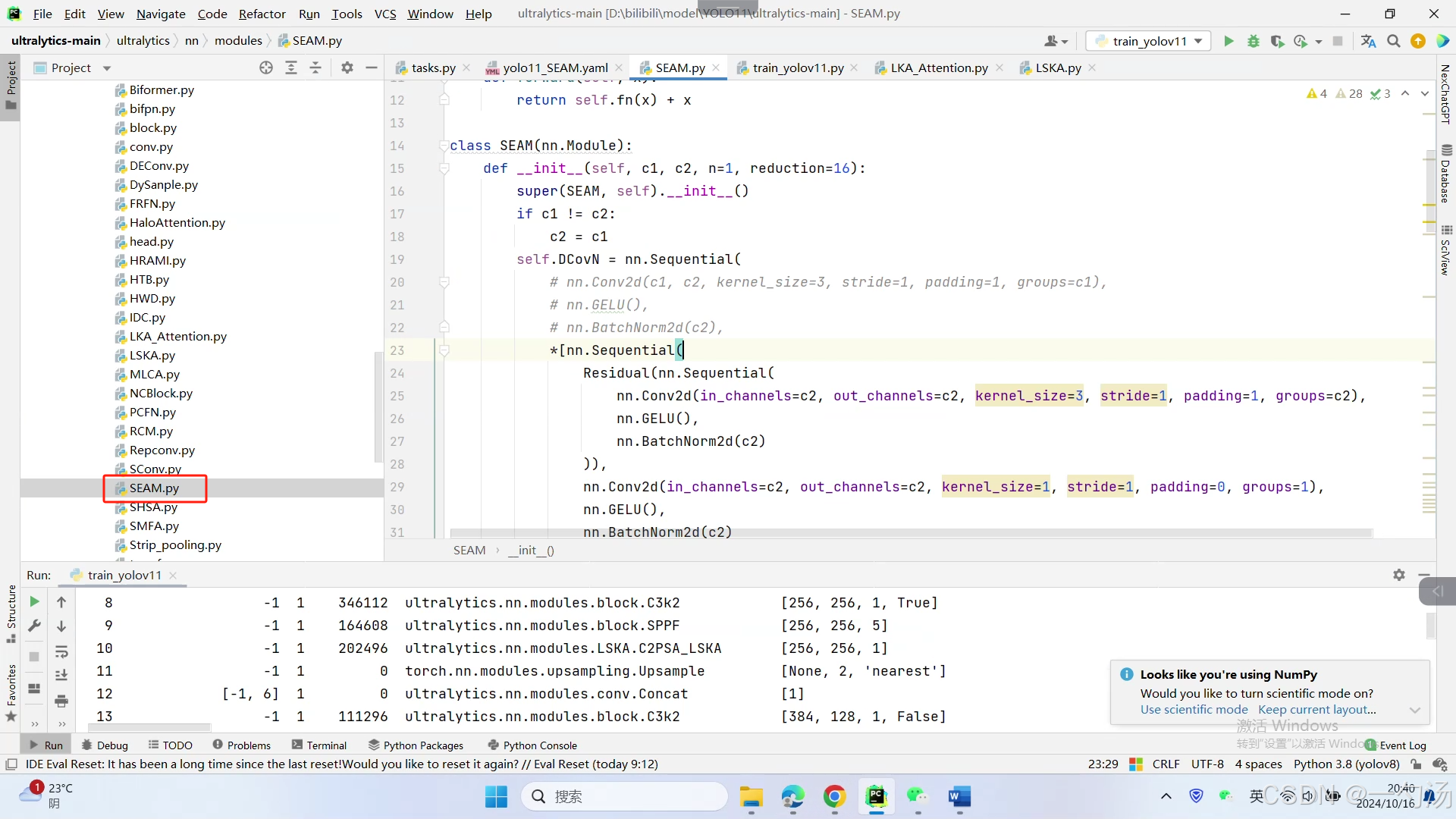Switch to the LKA_Attention.py editor tab
1456x819 pixels.
pyautogui.click(x=939, y=67)
